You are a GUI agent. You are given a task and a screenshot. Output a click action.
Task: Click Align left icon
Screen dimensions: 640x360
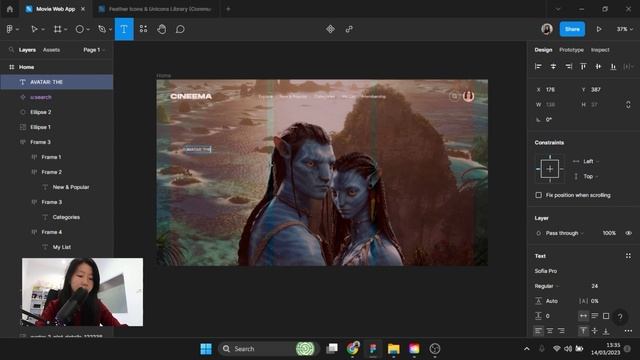pos(538,67)
